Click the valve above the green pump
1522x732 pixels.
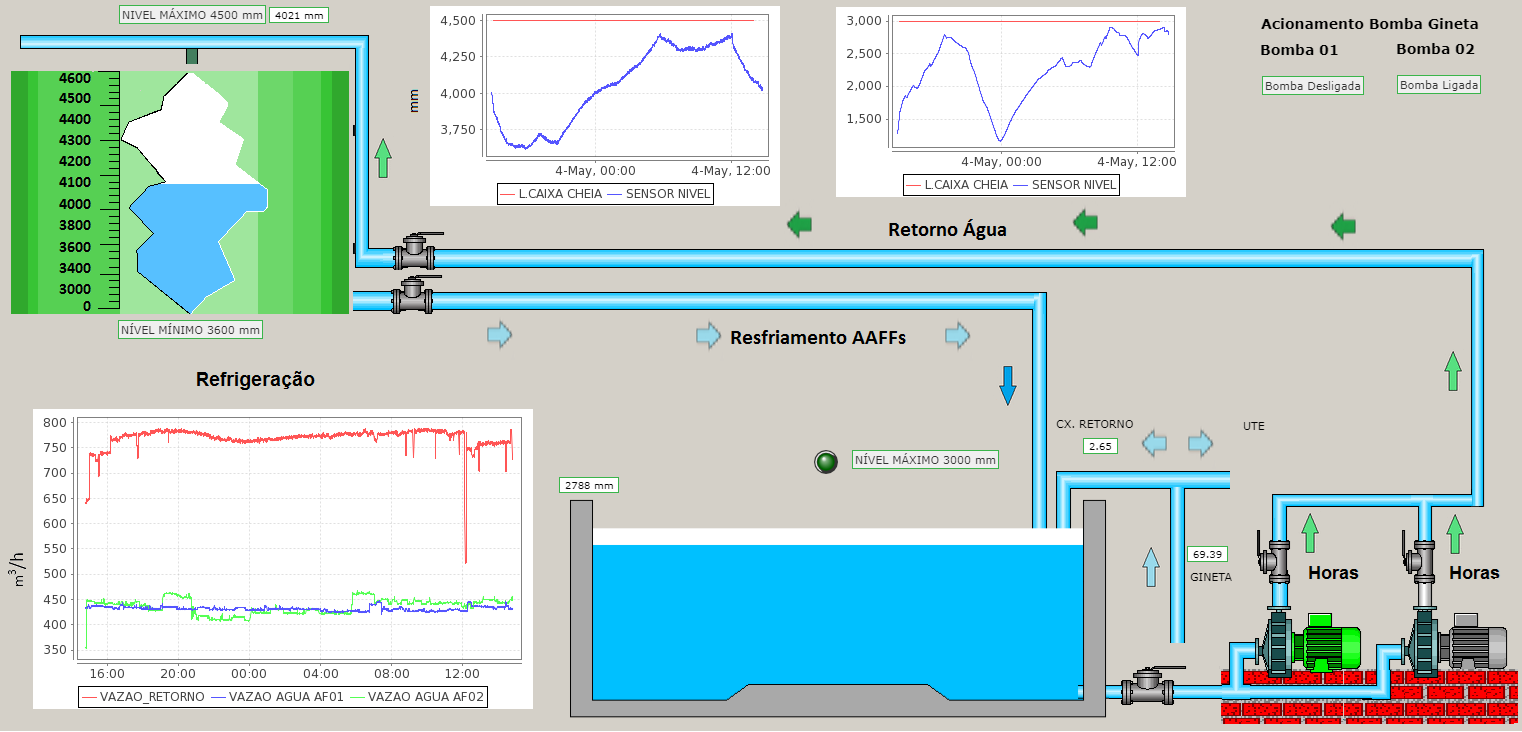tap(1278, 560)
